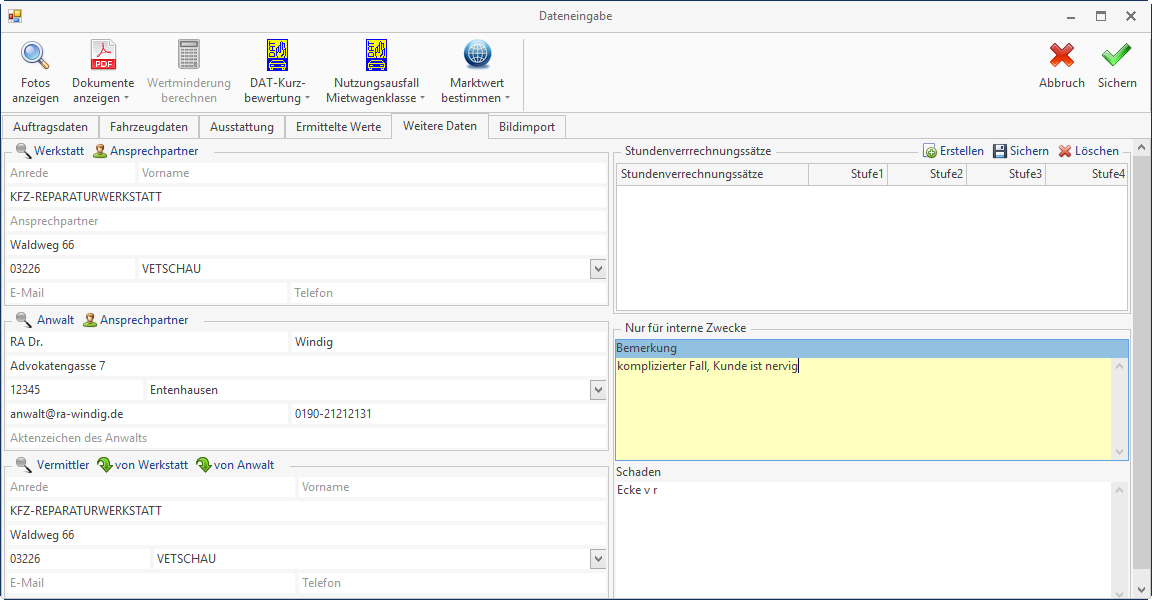
Task: Click the Vermittler Telefon field
Action: tap(453, 583)
